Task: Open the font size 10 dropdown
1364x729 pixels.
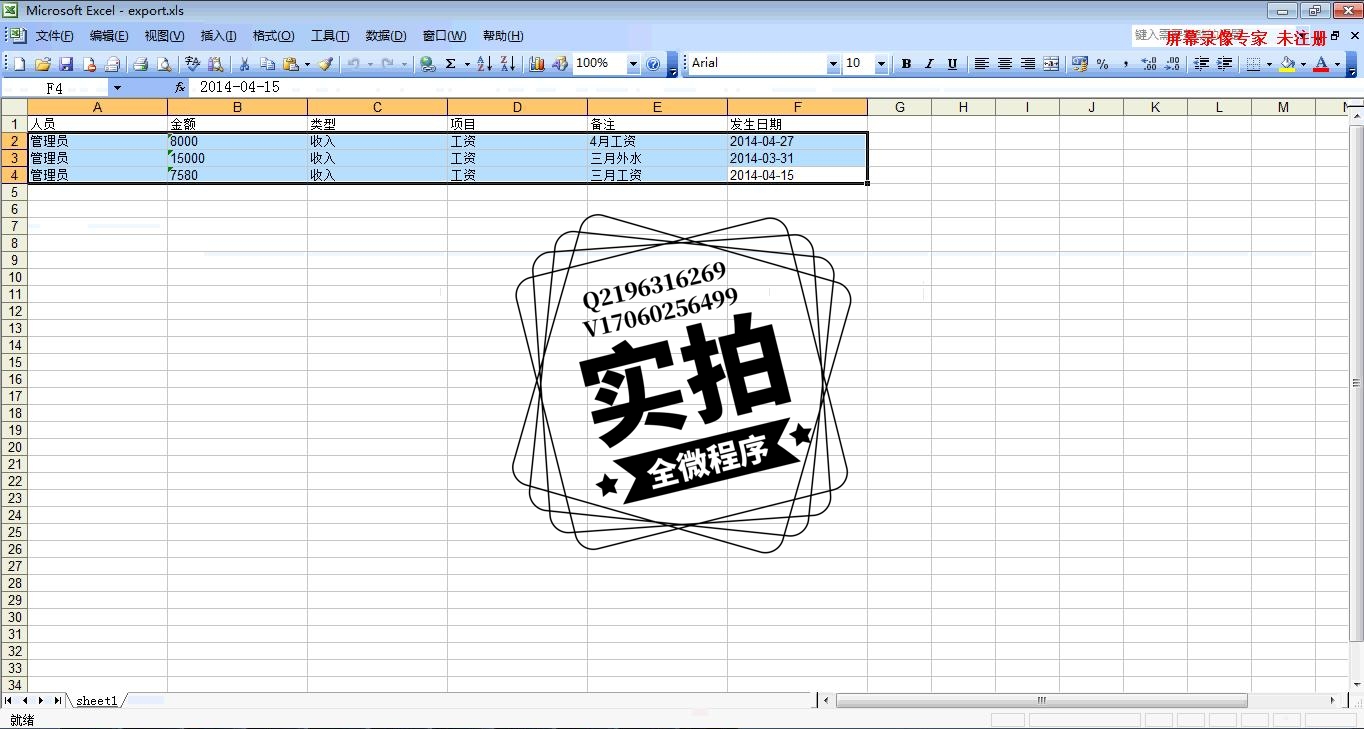Action: point(881,64)
